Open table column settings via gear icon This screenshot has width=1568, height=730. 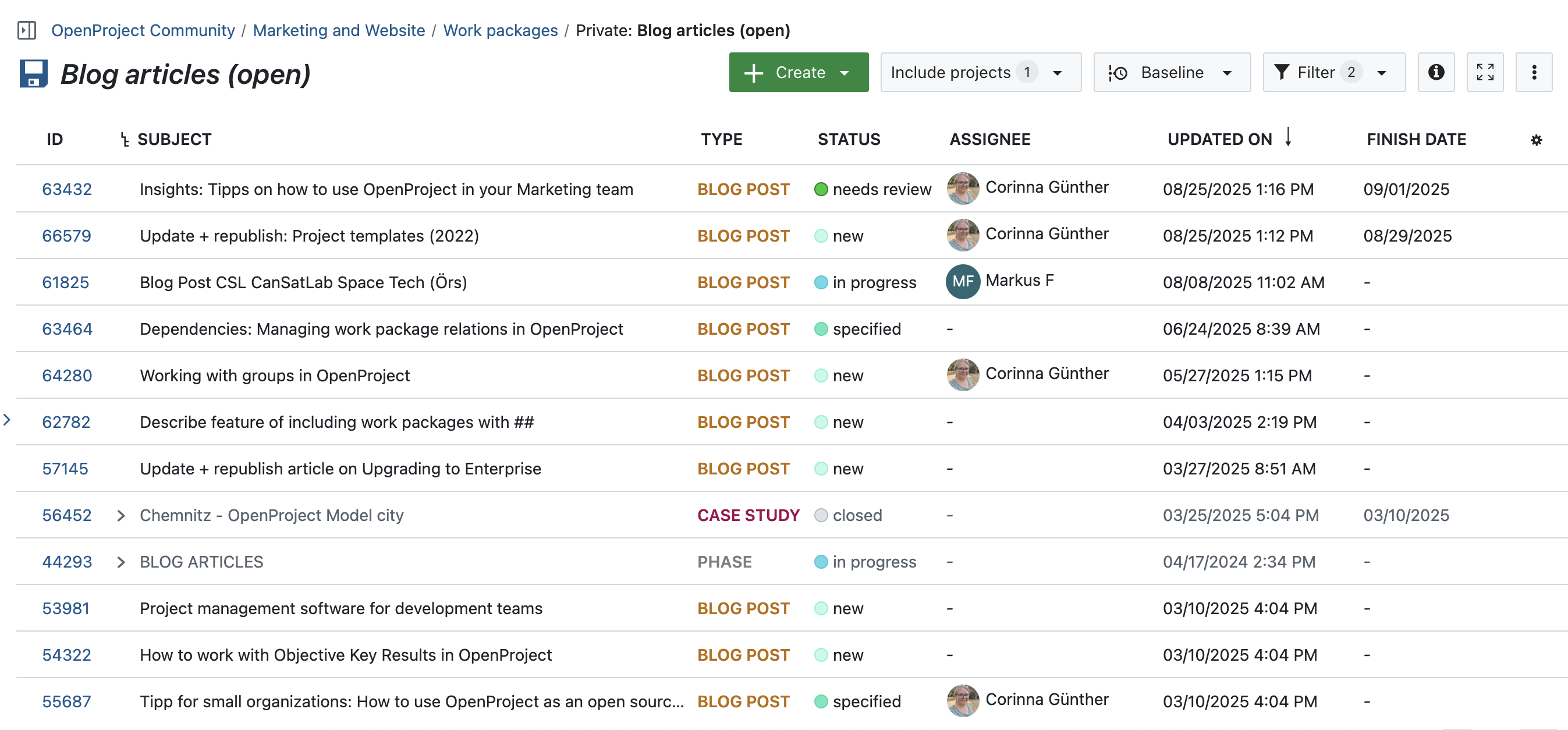coord(1537,140)
